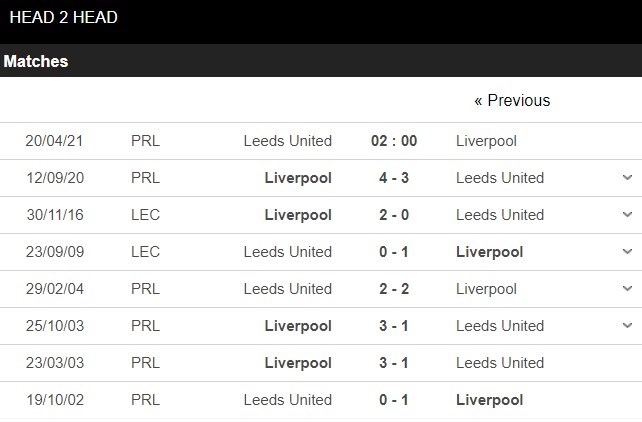The image size is (642, 422).
Task: Select the date 19/10/02
Action: point(54,400)
